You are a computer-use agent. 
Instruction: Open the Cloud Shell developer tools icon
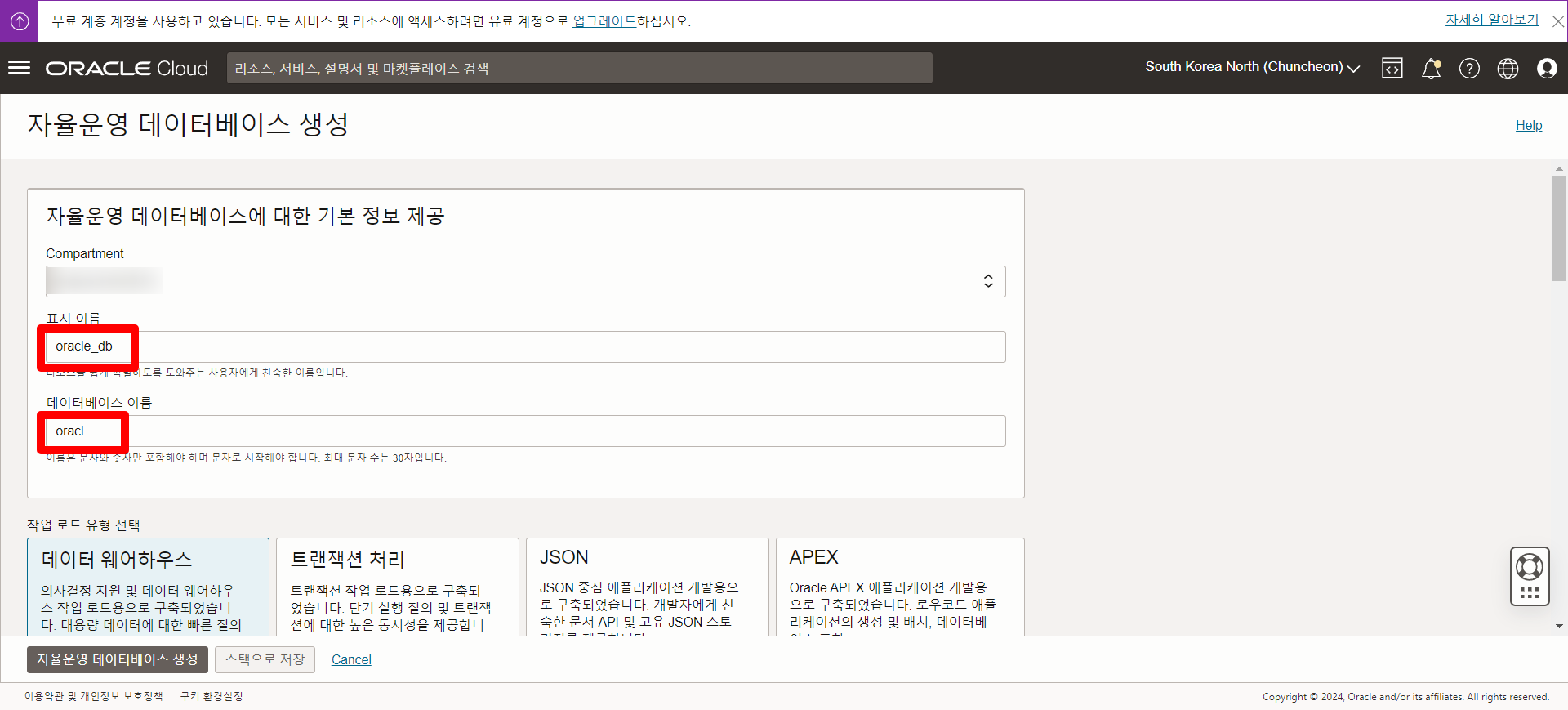(1392, 69)
